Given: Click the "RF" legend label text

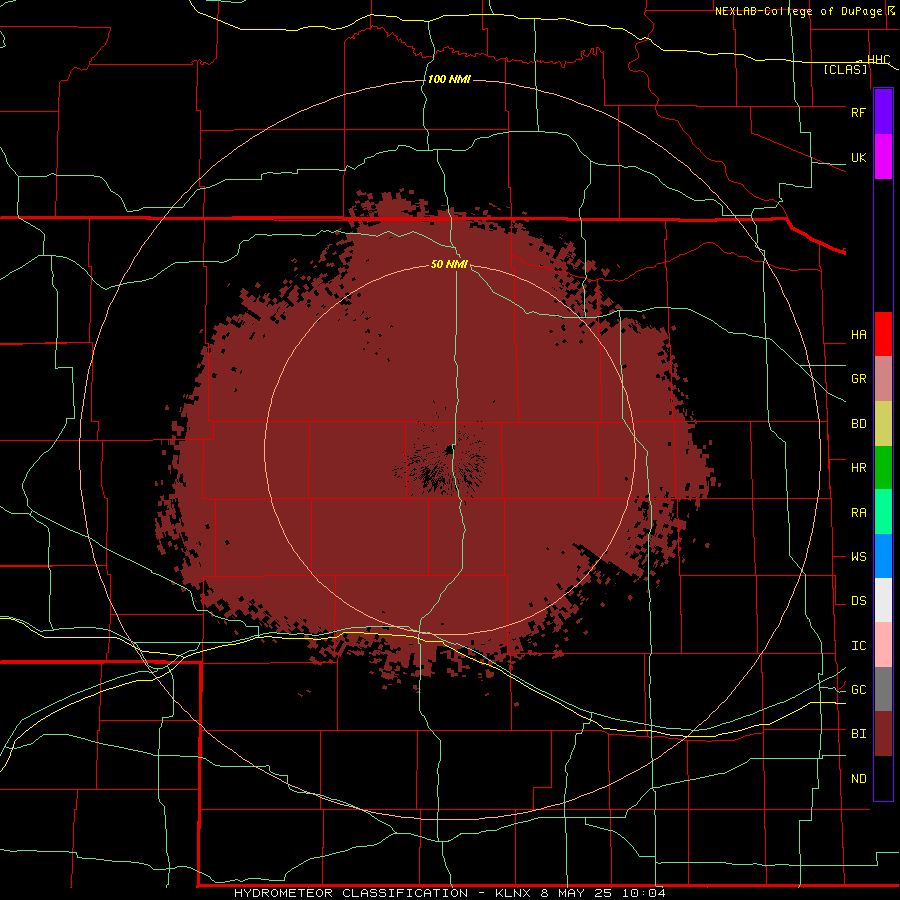Looking at the screenshot, I should coord(858,112).
